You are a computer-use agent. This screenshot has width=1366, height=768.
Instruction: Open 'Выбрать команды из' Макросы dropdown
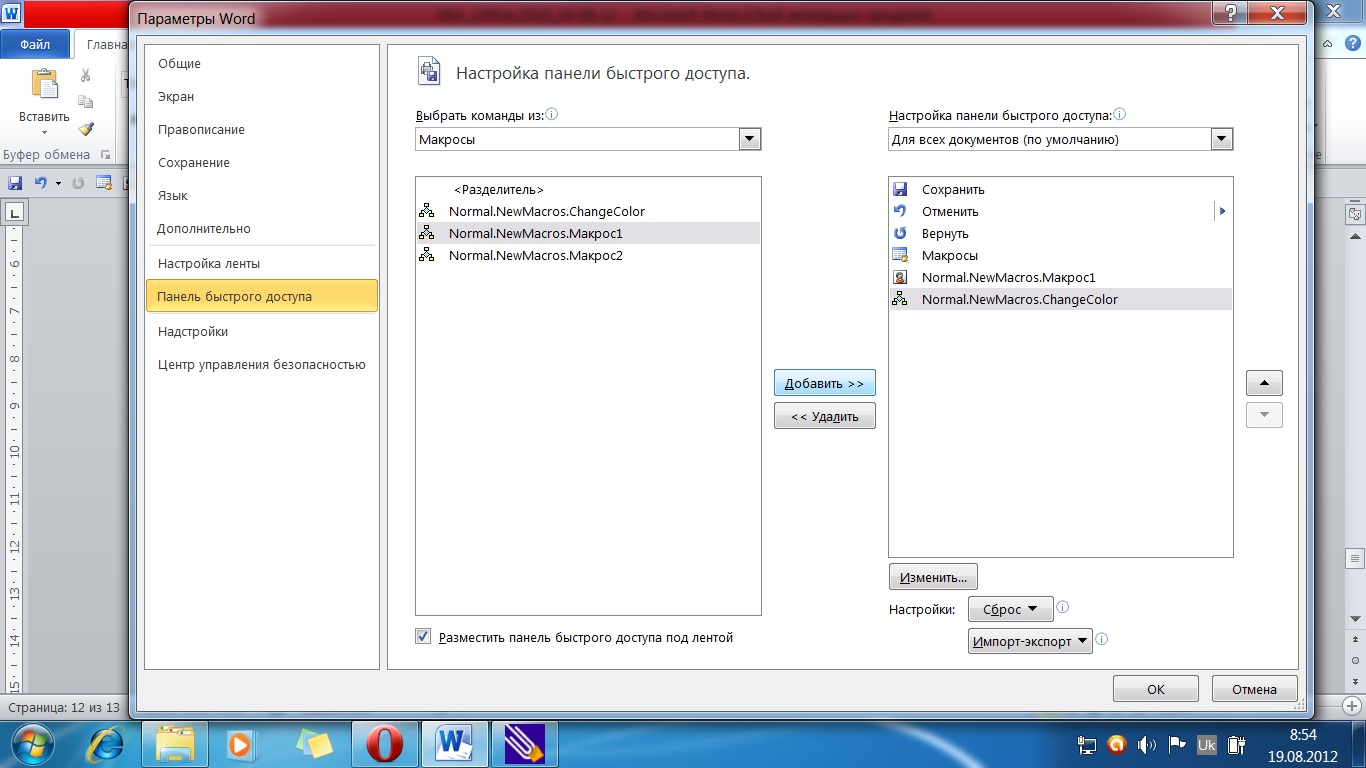[x=750, y=140]
